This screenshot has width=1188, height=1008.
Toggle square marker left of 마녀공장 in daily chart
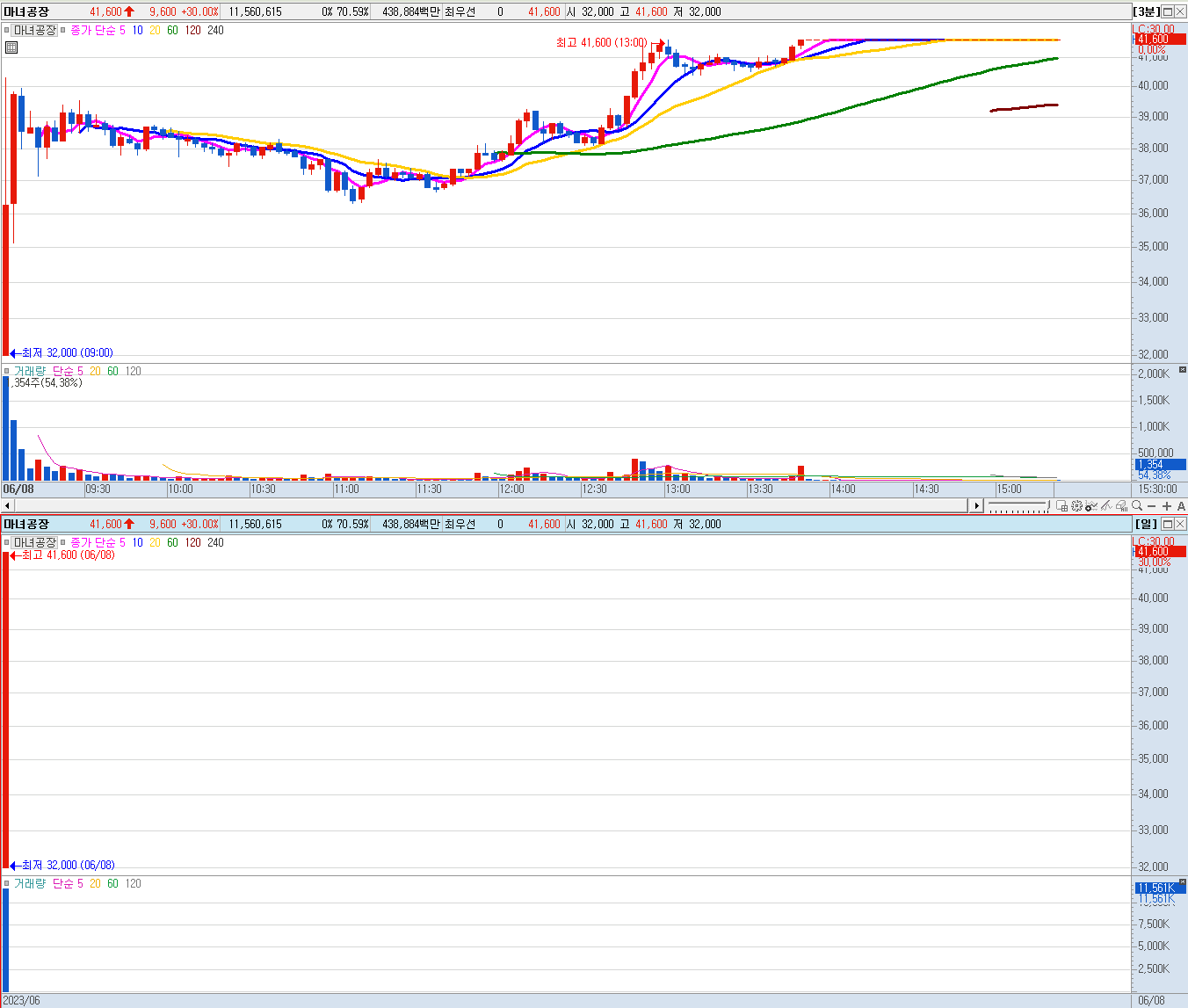[x=6, y=542]
